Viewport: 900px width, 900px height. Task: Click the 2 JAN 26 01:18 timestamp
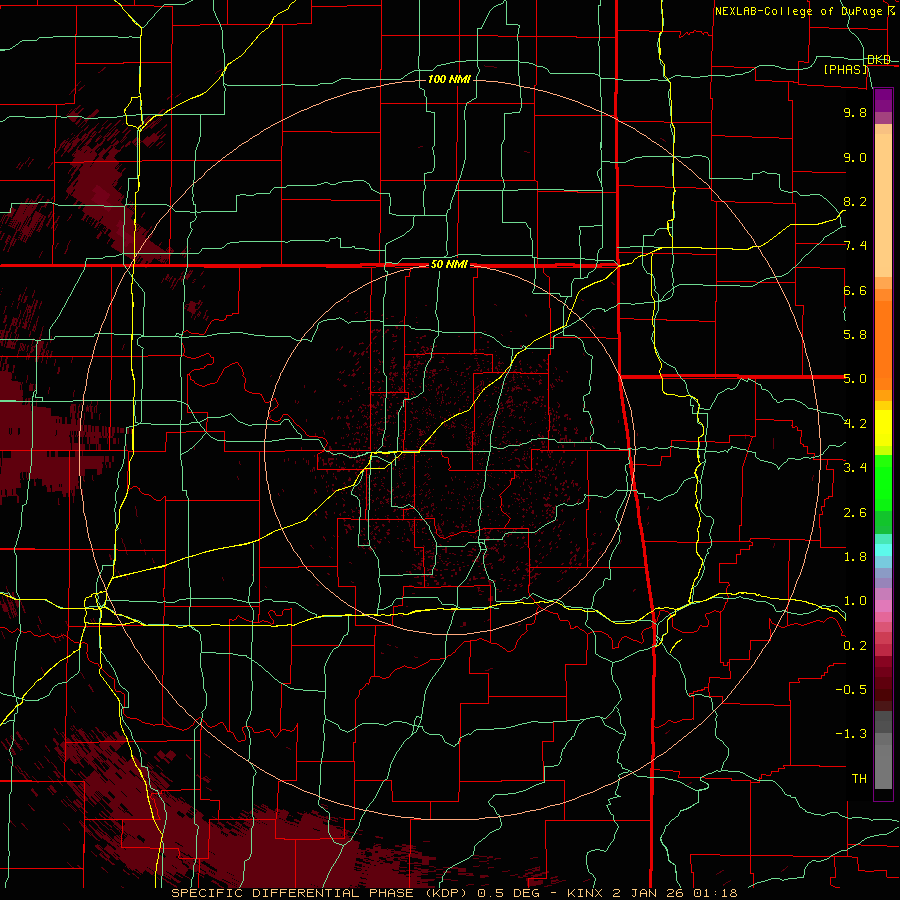tap(676, 893)
